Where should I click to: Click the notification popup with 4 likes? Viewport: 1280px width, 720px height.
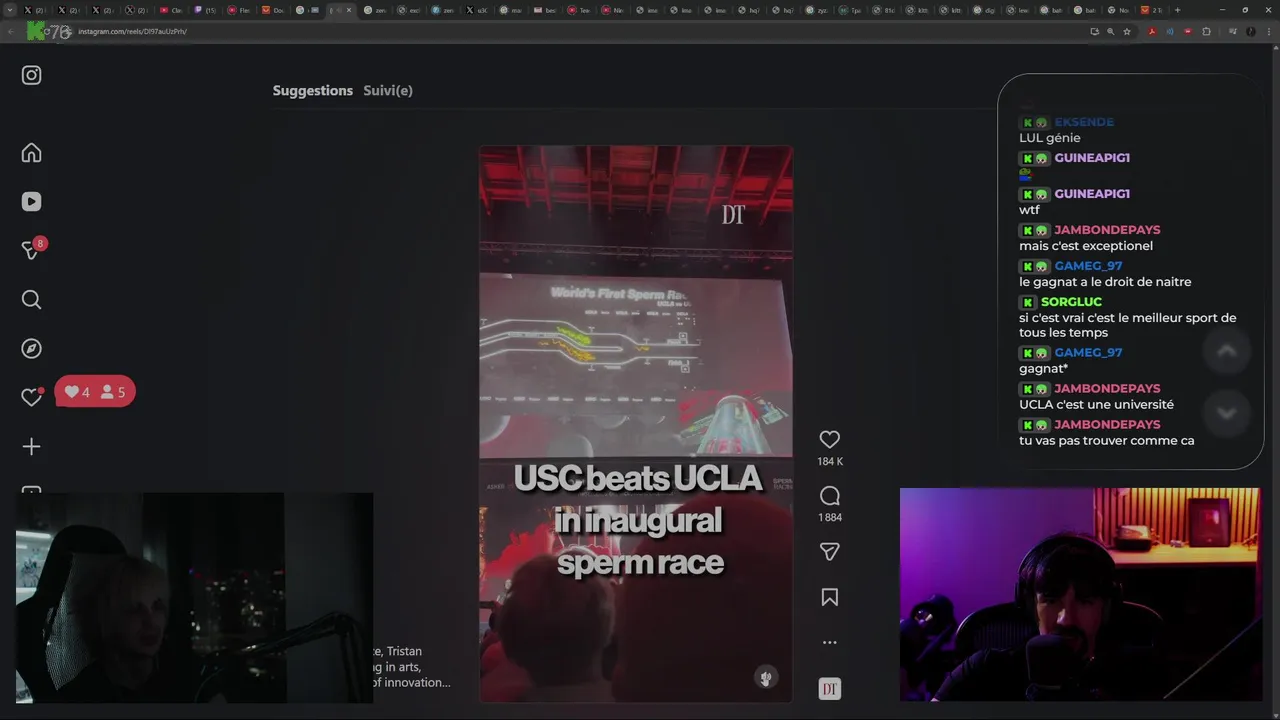pyautogui.click(x=95, y=392)
